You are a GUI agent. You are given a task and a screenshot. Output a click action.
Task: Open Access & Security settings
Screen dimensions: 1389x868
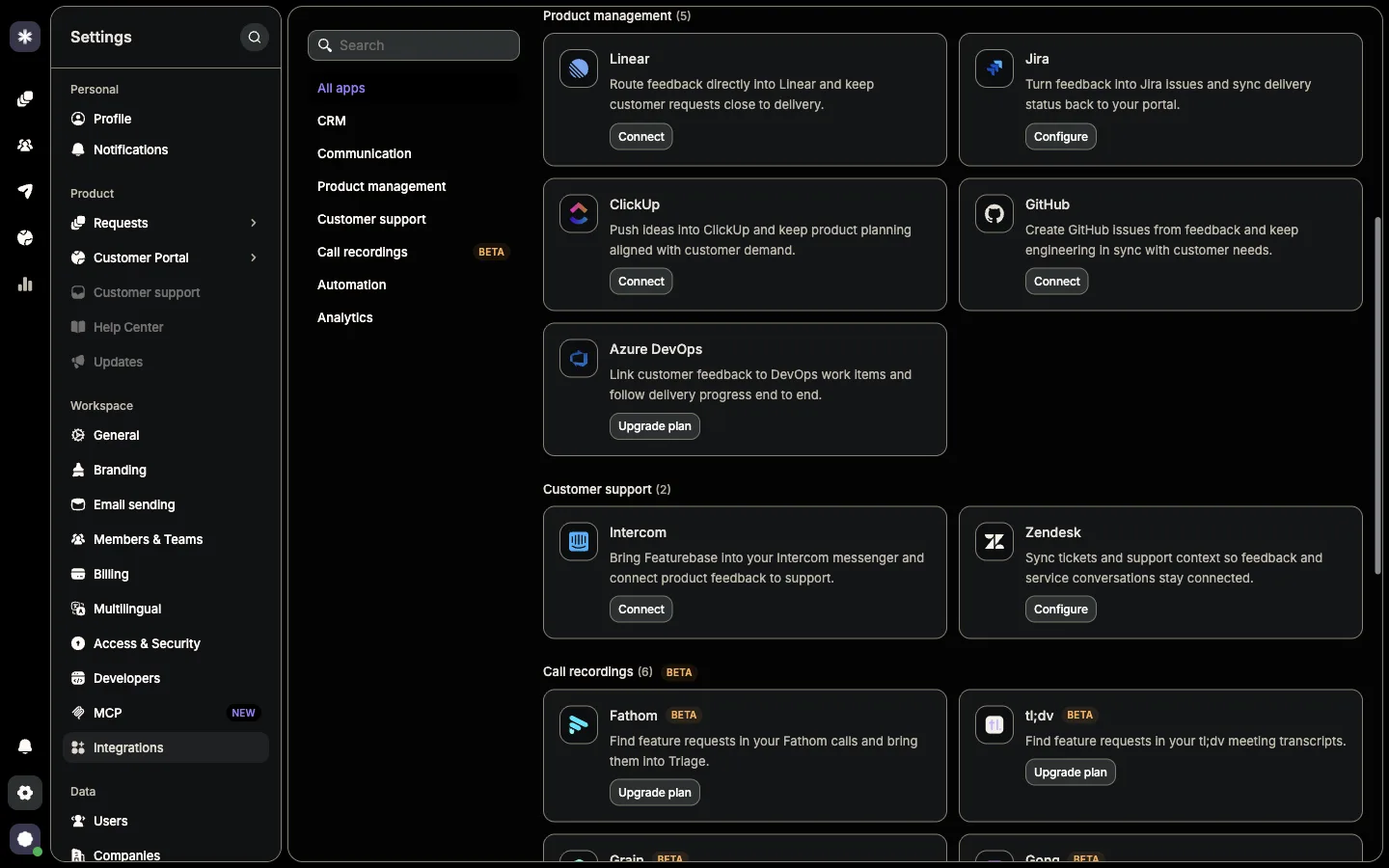(x=166, y=643)
